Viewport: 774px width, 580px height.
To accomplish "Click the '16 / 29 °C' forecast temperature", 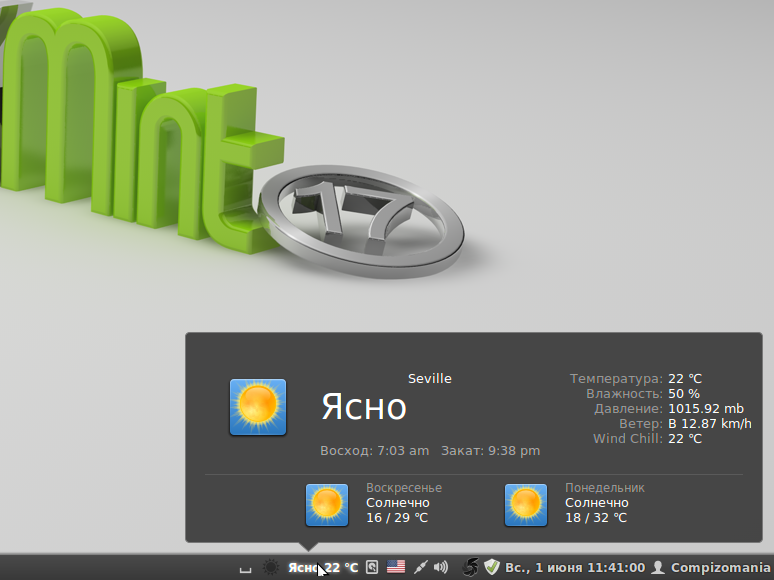I will pyautogui.click(x=397, y=518).
